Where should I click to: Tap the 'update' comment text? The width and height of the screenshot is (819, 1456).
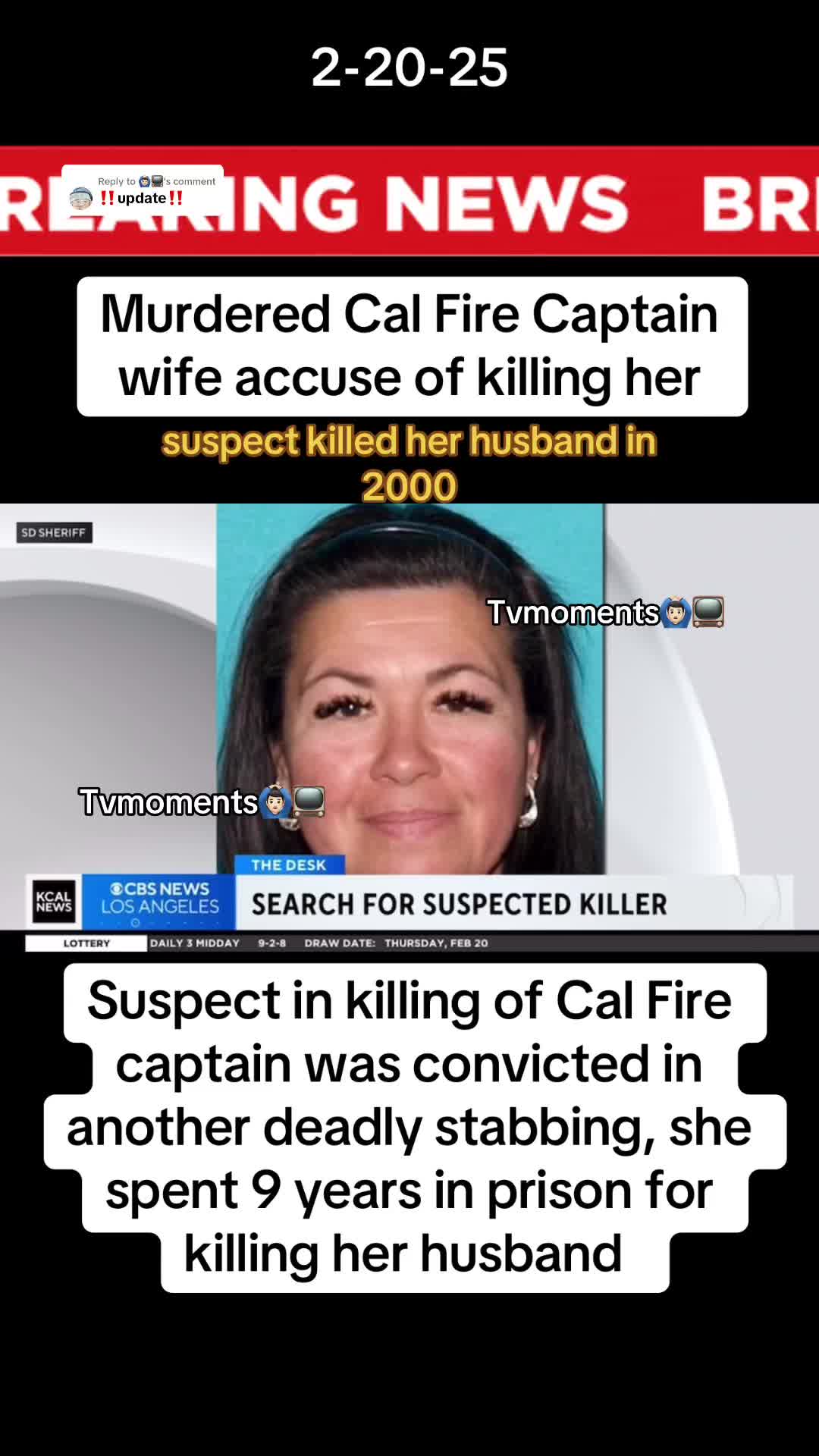pyautogui.click(x=141, y=198)
